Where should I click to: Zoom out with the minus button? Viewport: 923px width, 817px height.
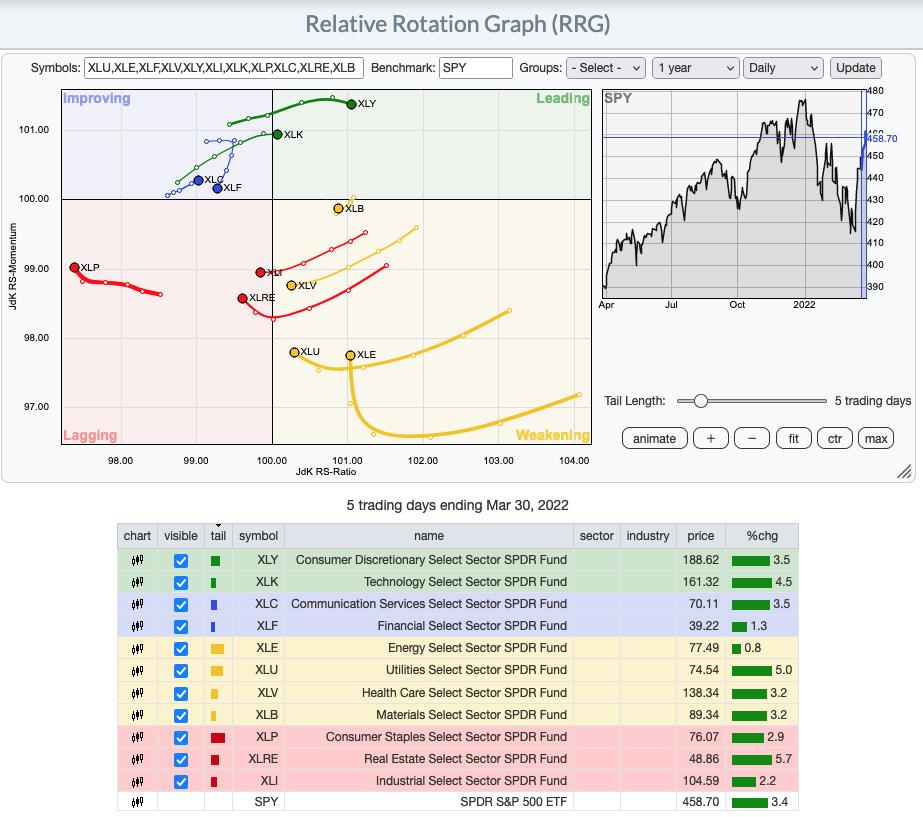pos(752,439)
